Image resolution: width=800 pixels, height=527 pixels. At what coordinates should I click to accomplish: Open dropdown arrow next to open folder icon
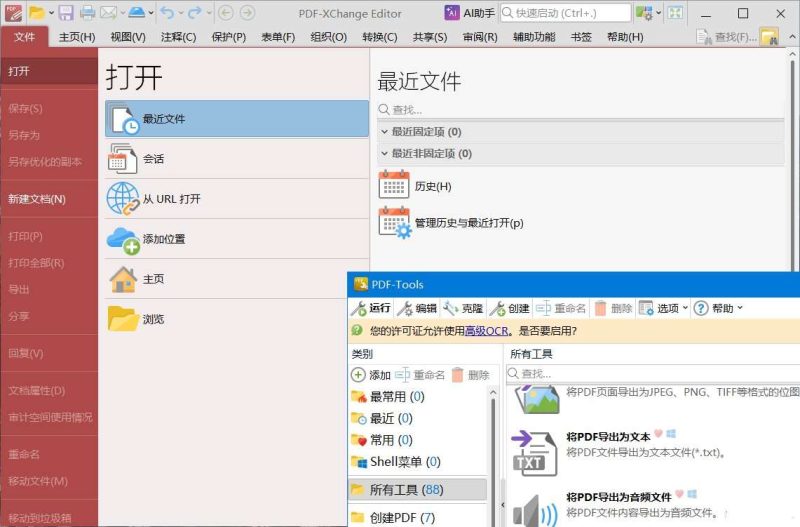pos(51,13)
